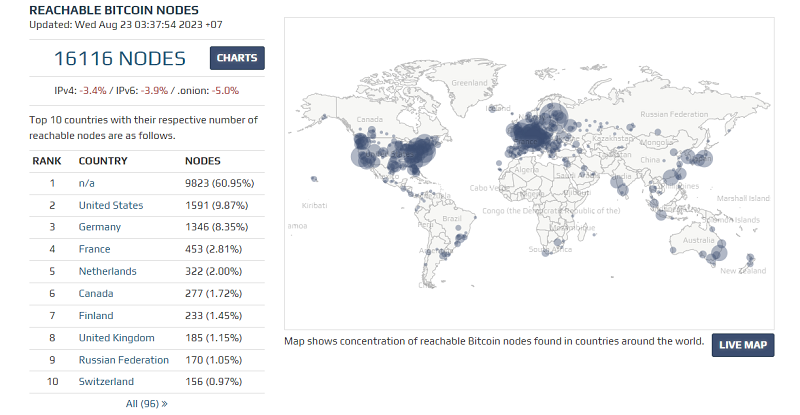This screenshot has height=415, width=800.
Task: Expand the All (96) countries list
Action: click(x=146, y=403)
